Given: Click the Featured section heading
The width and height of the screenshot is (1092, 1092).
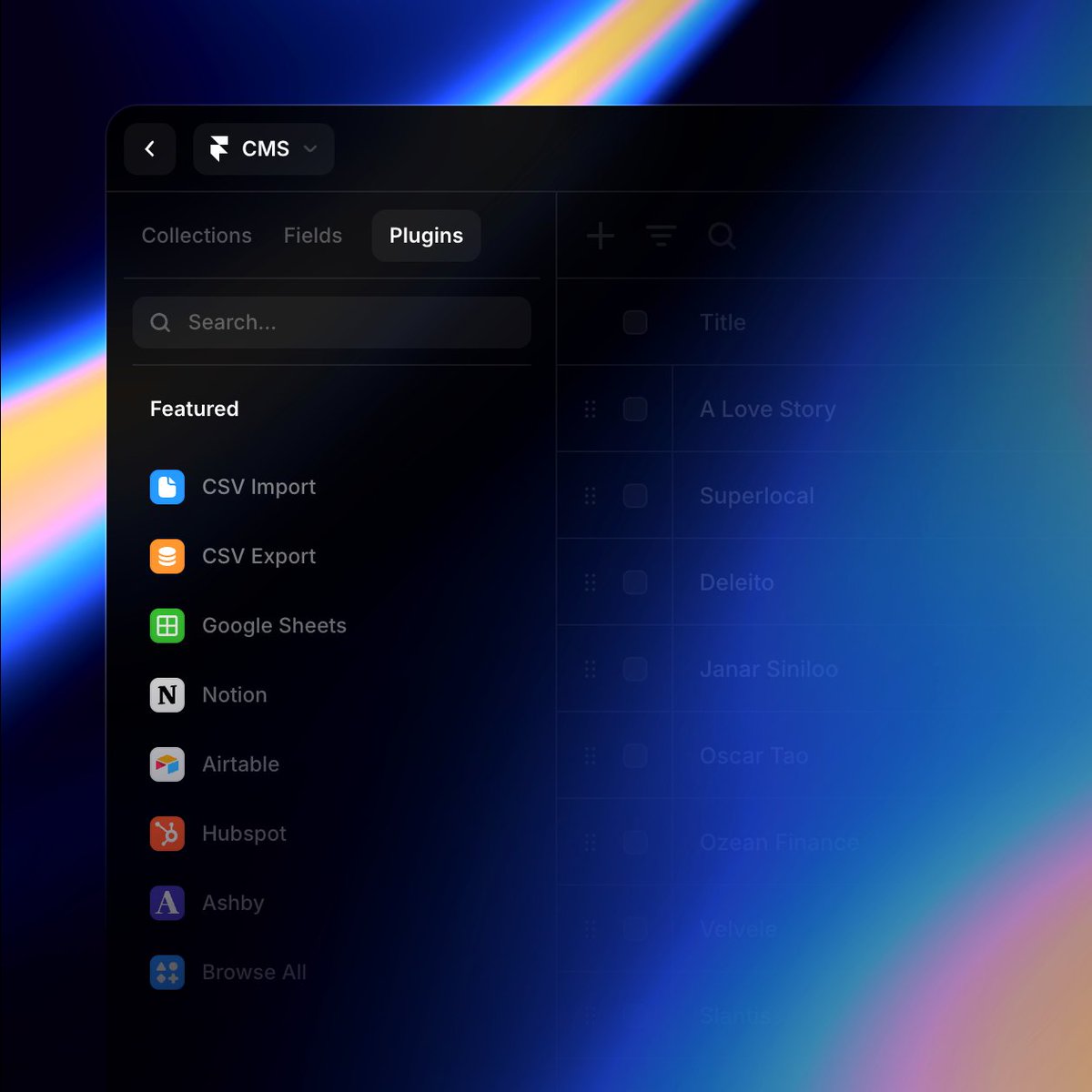Looking at the screenshot, I should tap(194, 409).
